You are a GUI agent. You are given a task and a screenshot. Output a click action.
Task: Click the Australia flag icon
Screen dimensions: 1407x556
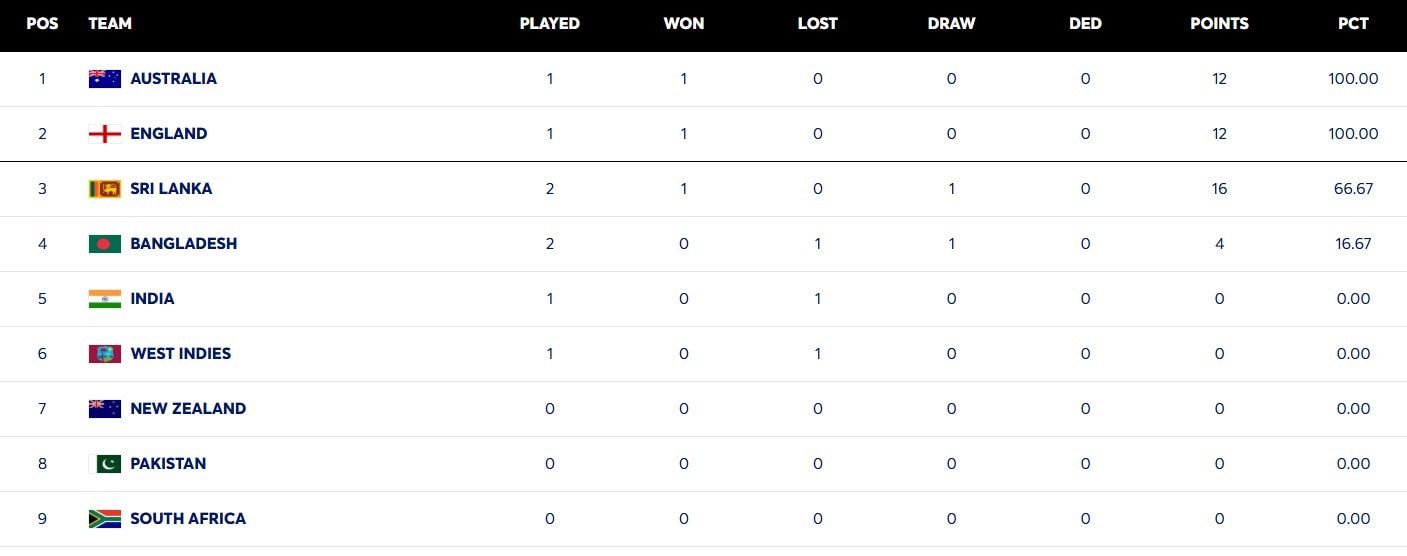click(x=105, y=79)
